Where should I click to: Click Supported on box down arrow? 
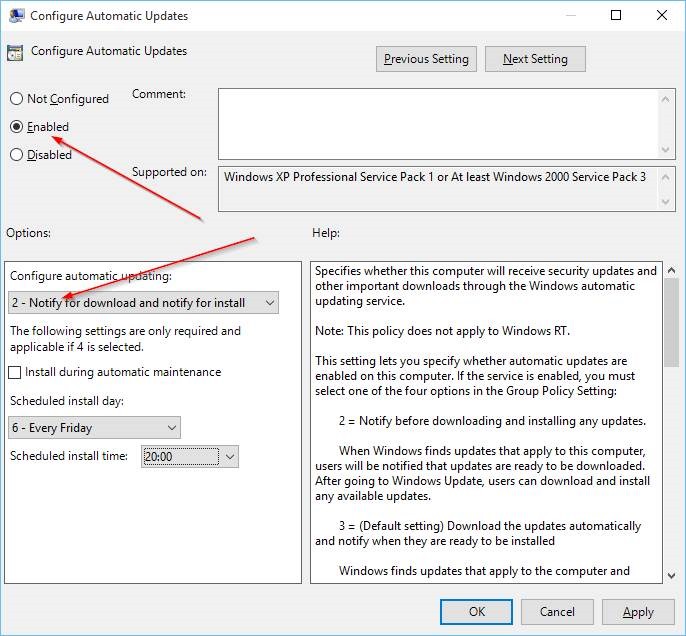tap(665, 202)
